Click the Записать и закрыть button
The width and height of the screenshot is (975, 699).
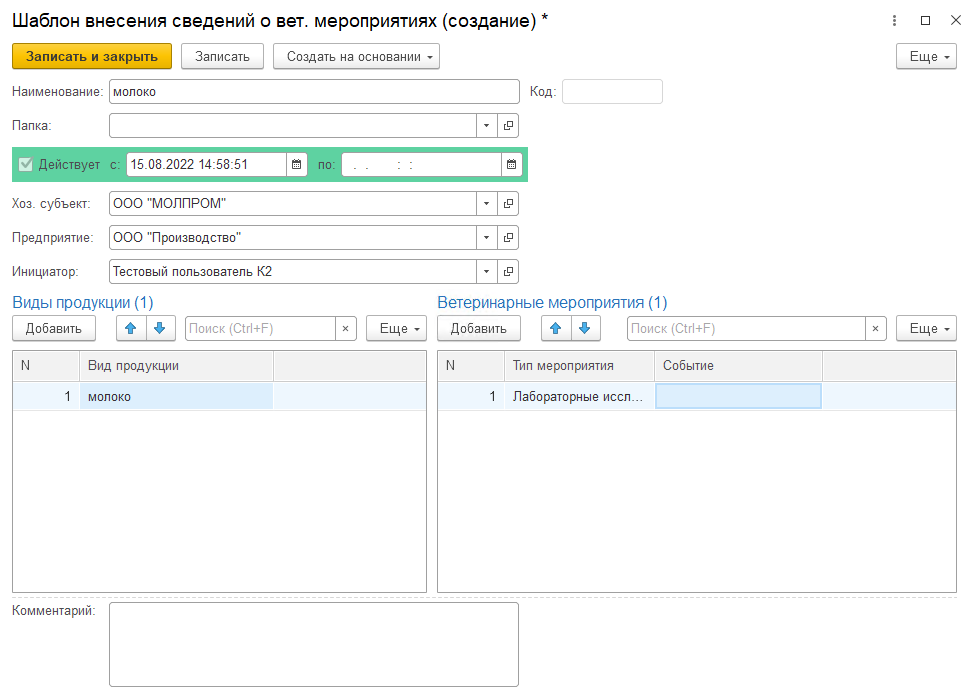[92, 57]
